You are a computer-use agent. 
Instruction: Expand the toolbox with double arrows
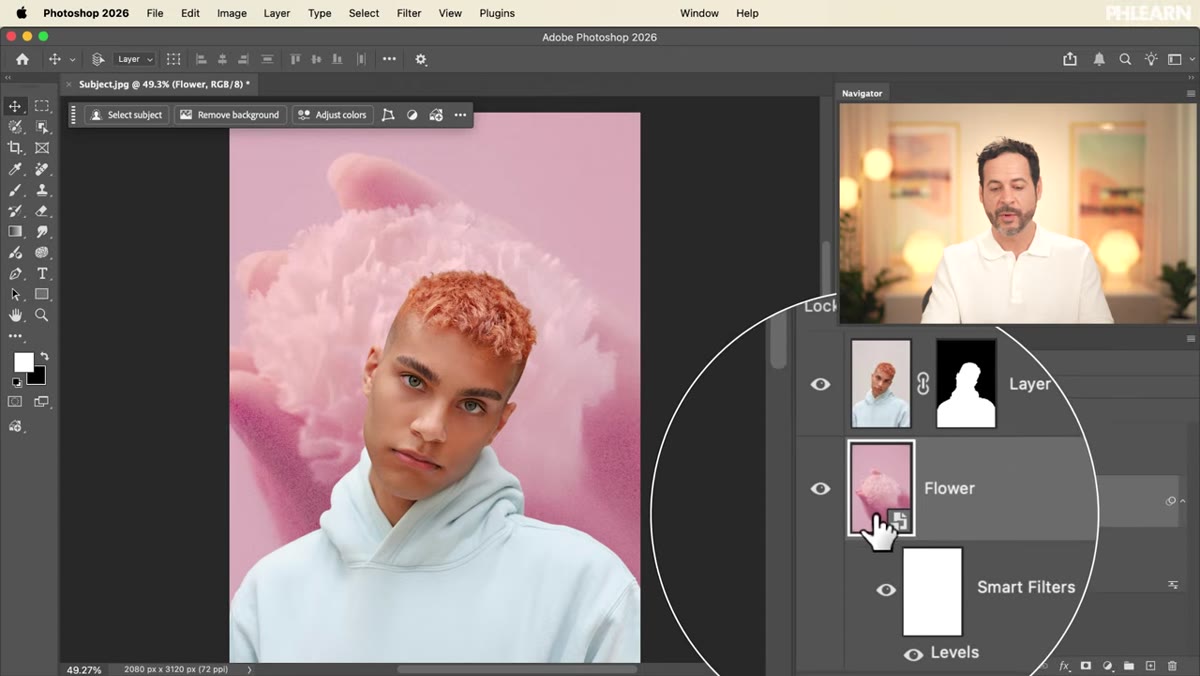coord(8,78)
